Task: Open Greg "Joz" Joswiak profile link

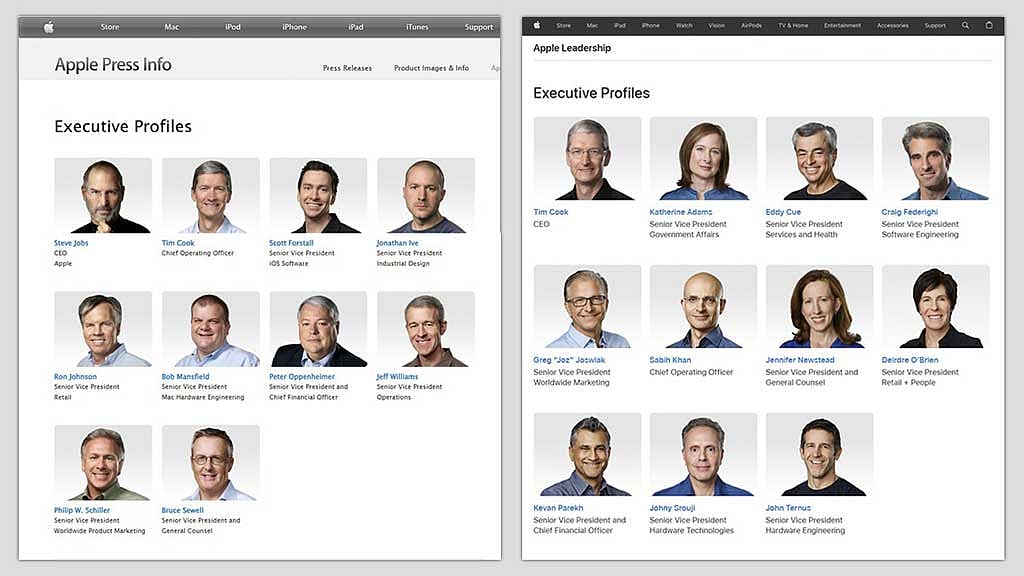Action: pyautogui.click(x=569, y=360)
